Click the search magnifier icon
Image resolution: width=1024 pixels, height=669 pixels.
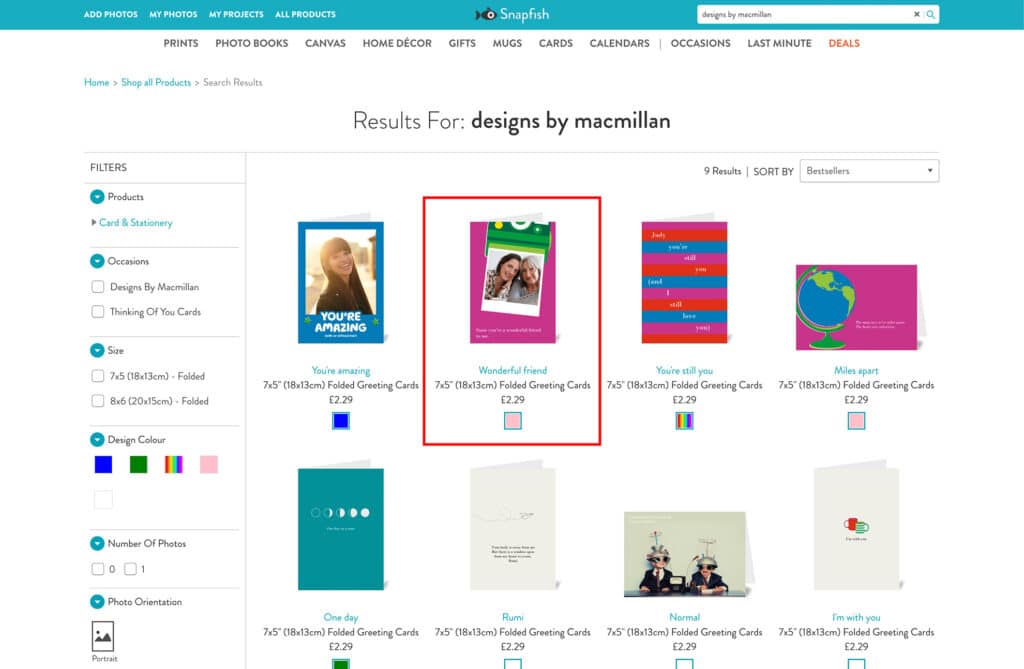coord(931,15)
